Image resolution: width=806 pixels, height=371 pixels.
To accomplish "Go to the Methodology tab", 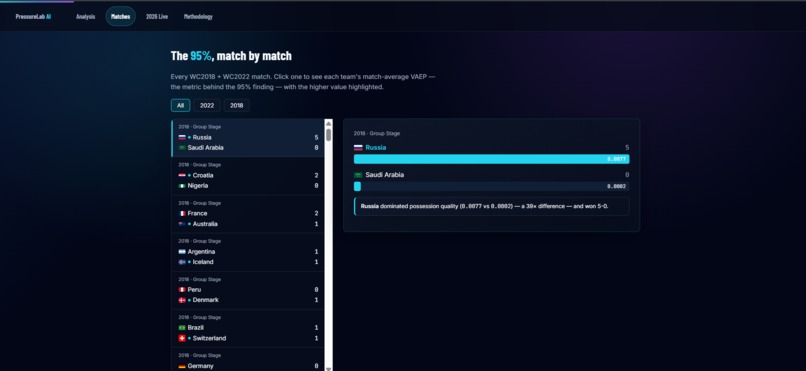I will tap(198, 16).
